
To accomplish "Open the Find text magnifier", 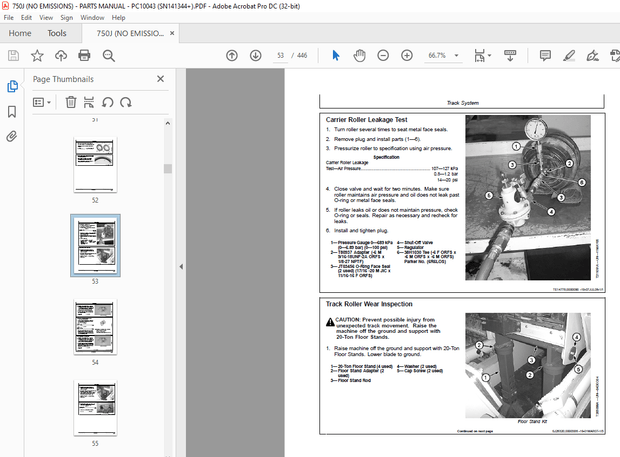I will coord(108,56).
